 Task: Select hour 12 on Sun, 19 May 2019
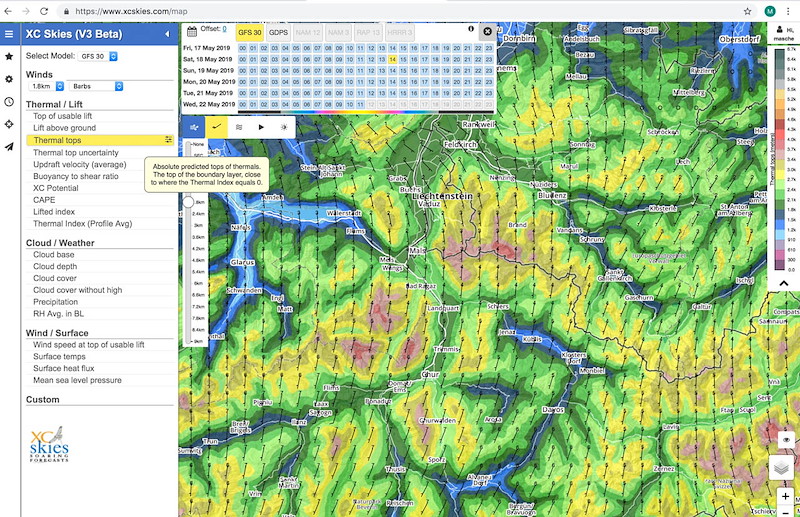(x=371, y=70)
